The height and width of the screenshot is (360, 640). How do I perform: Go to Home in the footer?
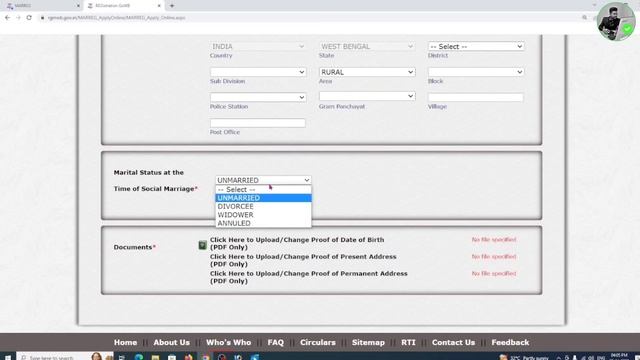coord(125,342)
